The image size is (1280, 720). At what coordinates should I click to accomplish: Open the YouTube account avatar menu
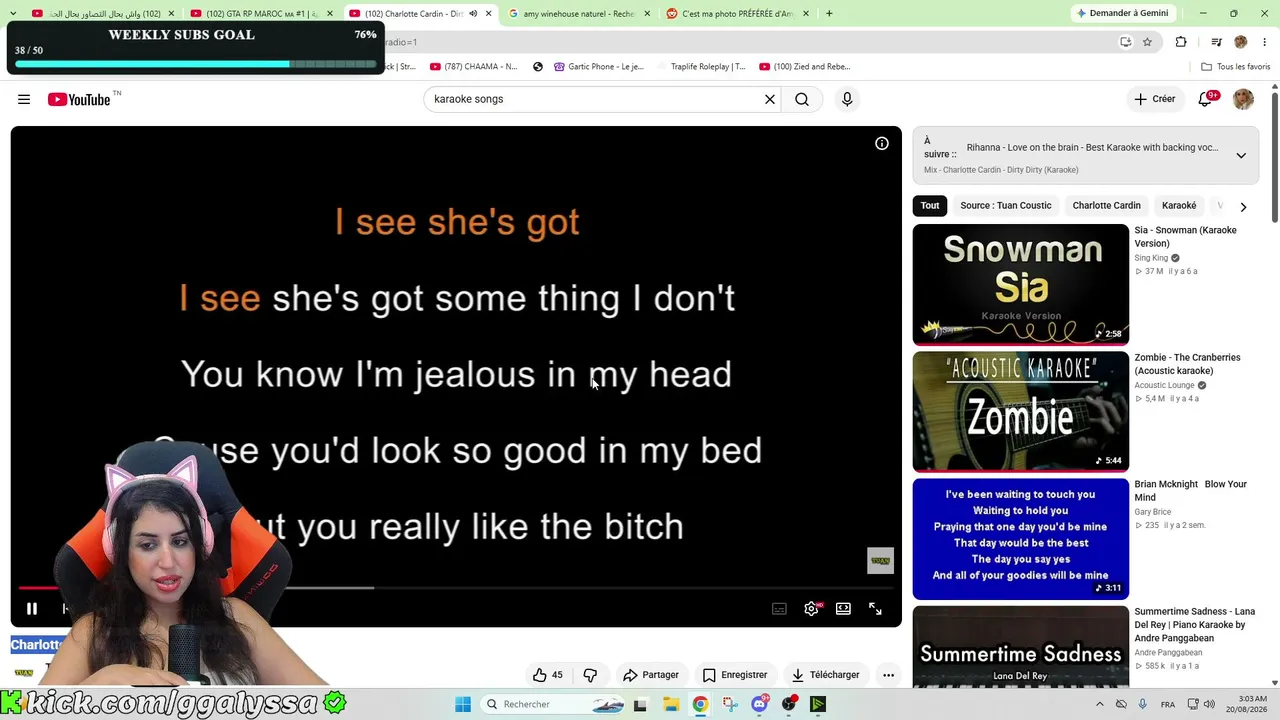pyautogui.click(x=1243, y=99)
